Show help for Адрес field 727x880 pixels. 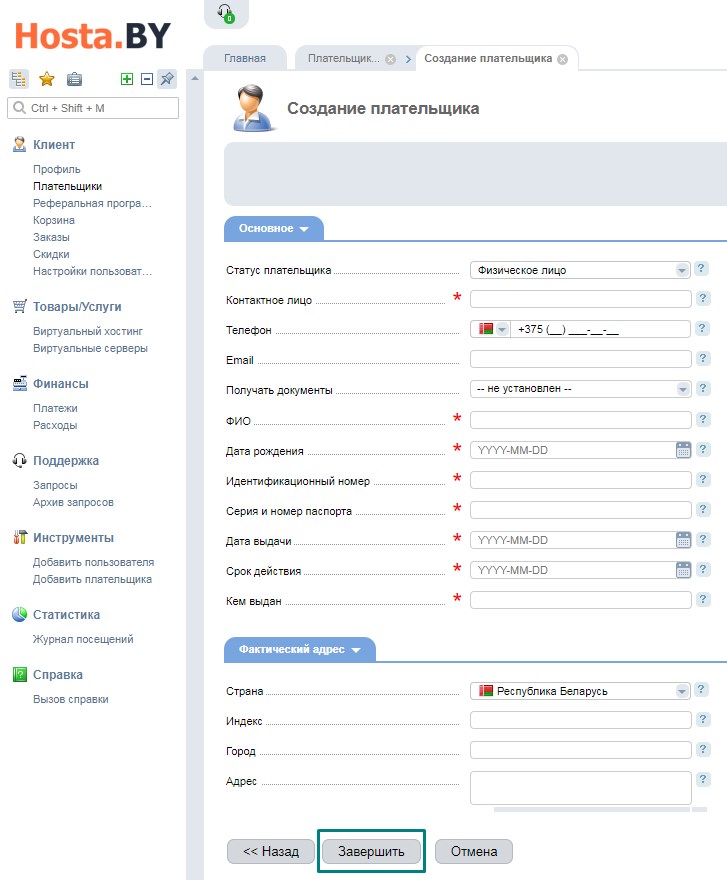click(703, 779)
